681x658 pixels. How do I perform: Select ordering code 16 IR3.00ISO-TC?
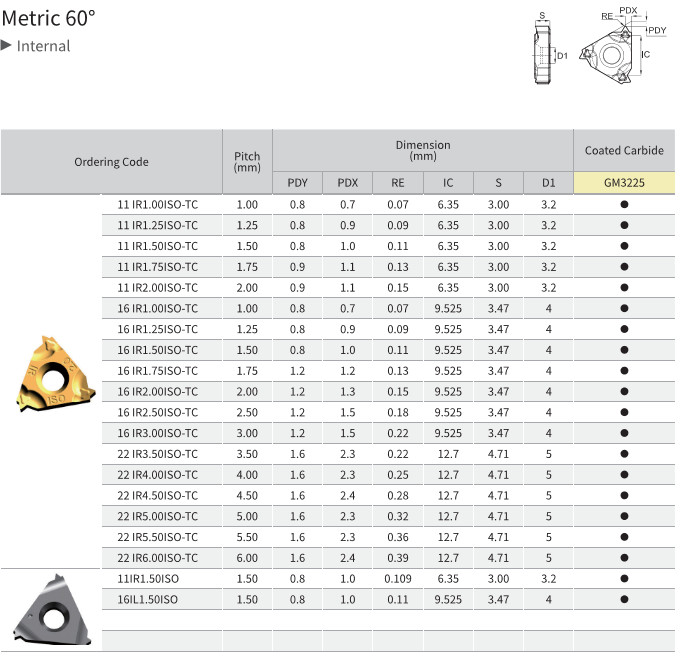[x=158, y=433]
